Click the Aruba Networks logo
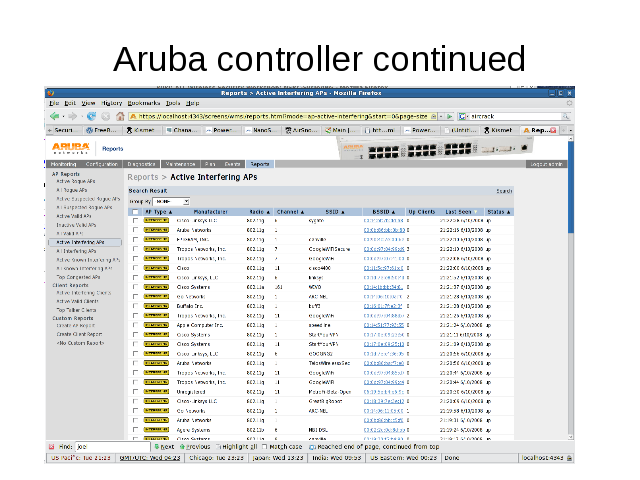Viewport: 640px width, 480px height. (70, 148)
